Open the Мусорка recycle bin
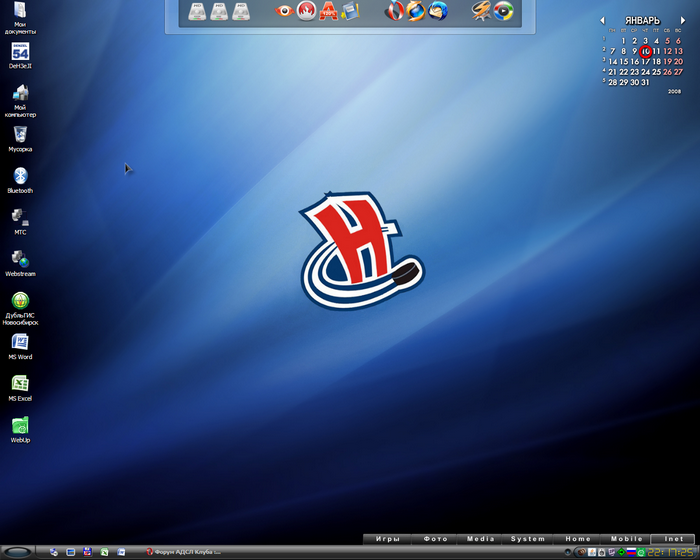Image resolution: width=700 pixels, height=560 pixels. click(20, 139)
